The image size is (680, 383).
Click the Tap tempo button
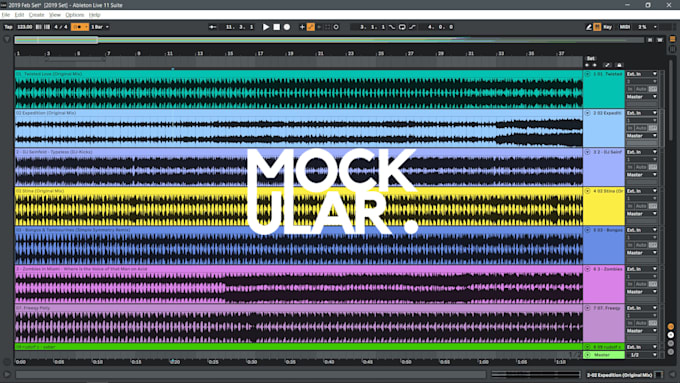click(8, 27)
